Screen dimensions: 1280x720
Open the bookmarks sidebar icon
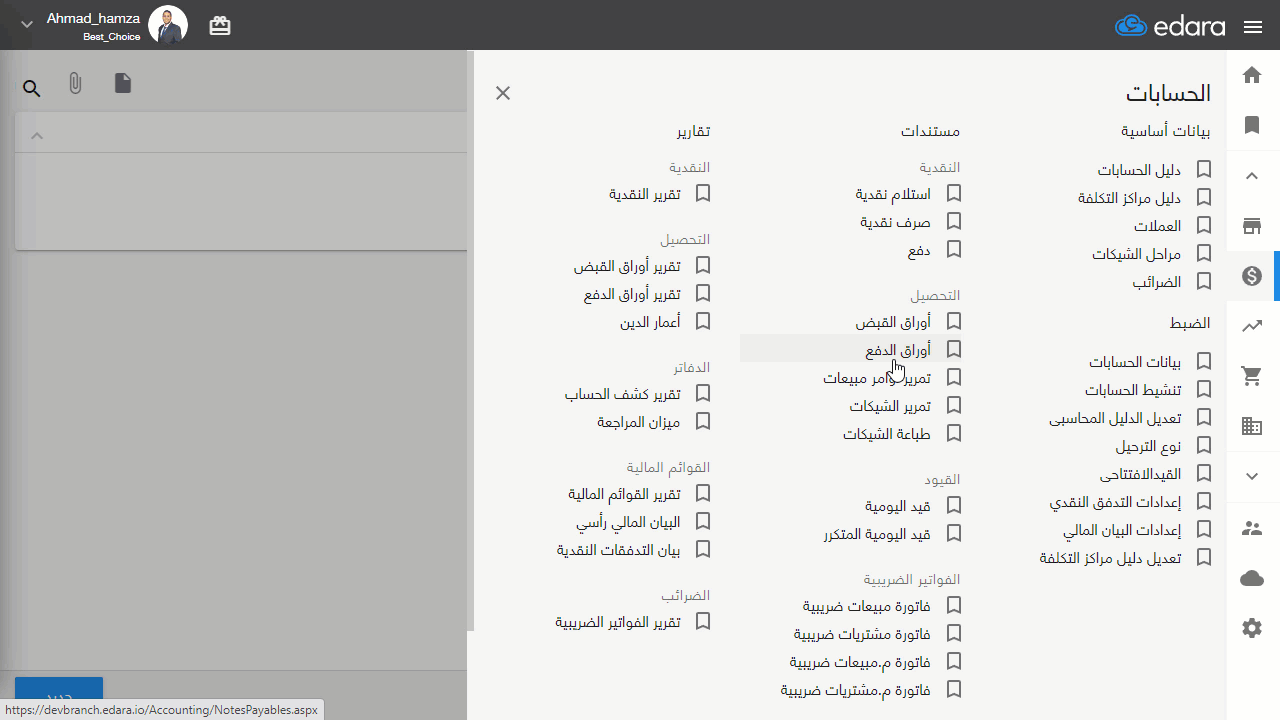pyautogui.click(x=1252, y=125)
